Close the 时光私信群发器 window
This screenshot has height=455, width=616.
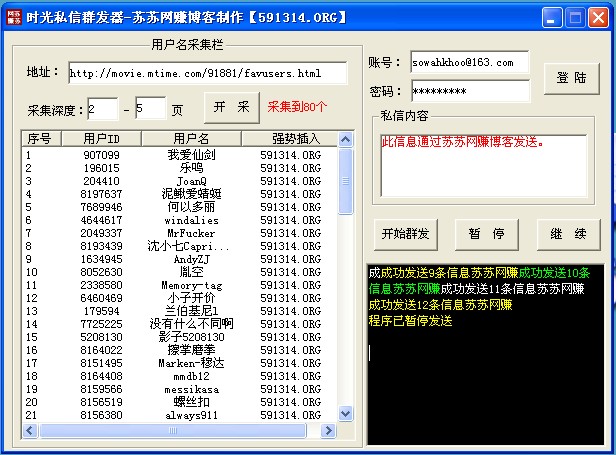(598, 18)
